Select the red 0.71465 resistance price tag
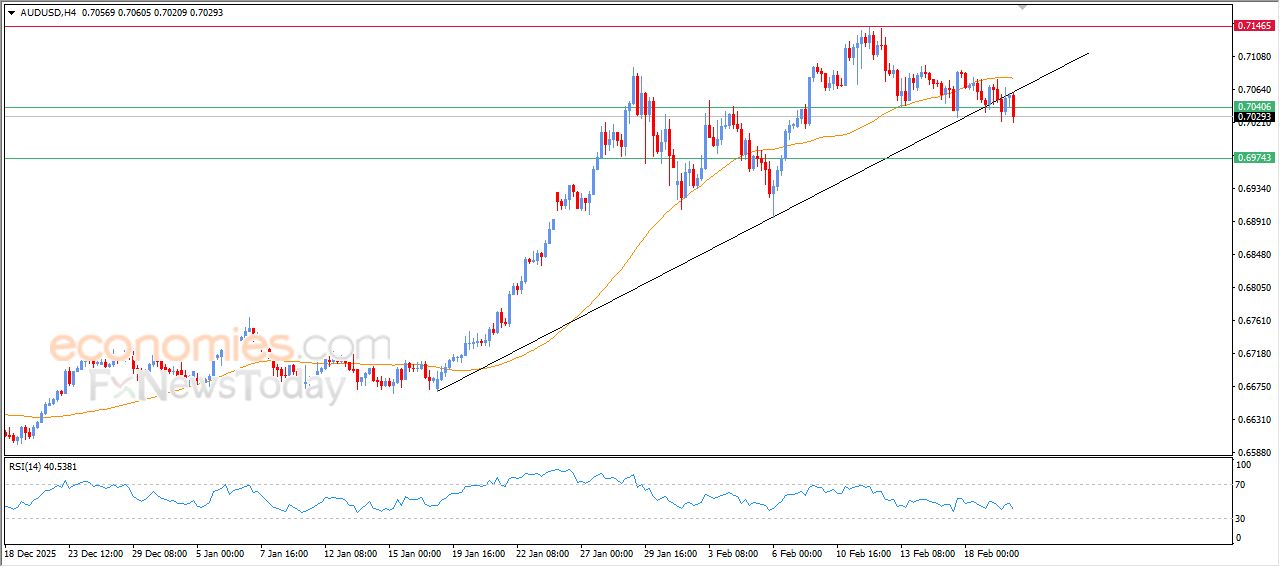The height and width of the screenshot is (567, 1280). pos(1253,25)
